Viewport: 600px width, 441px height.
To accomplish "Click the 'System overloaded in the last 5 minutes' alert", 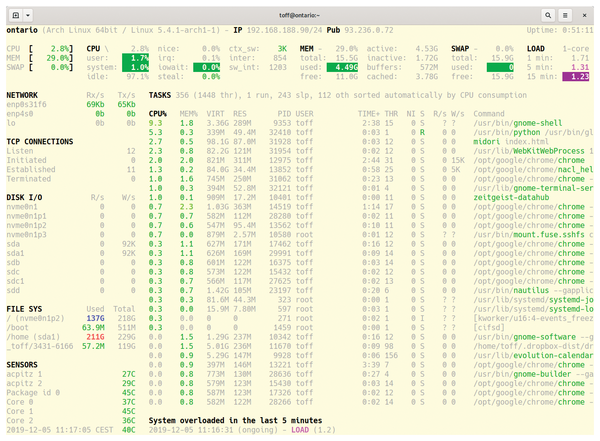I will pyautogui.click(x=235, y=420).
